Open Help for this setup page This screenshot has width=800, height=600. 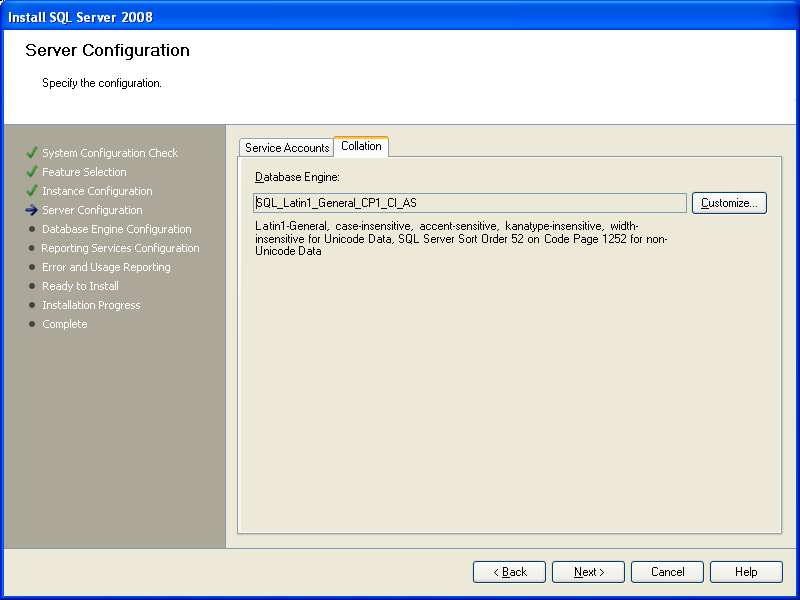tap(746, 572)
